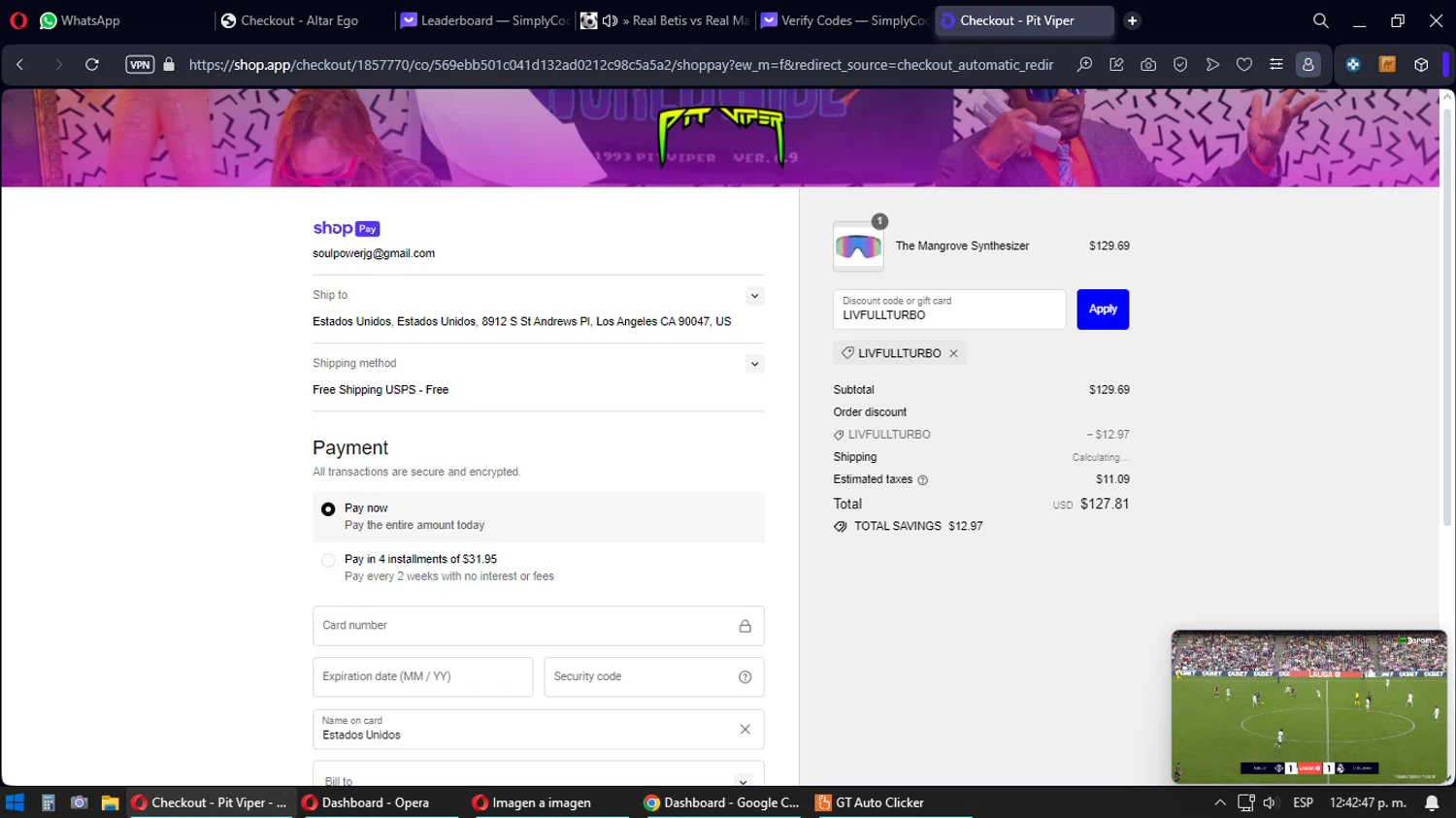This screenshot has height=818, width=1456.
Task: Open the blue extension icon
Action: click(1353, 65)
